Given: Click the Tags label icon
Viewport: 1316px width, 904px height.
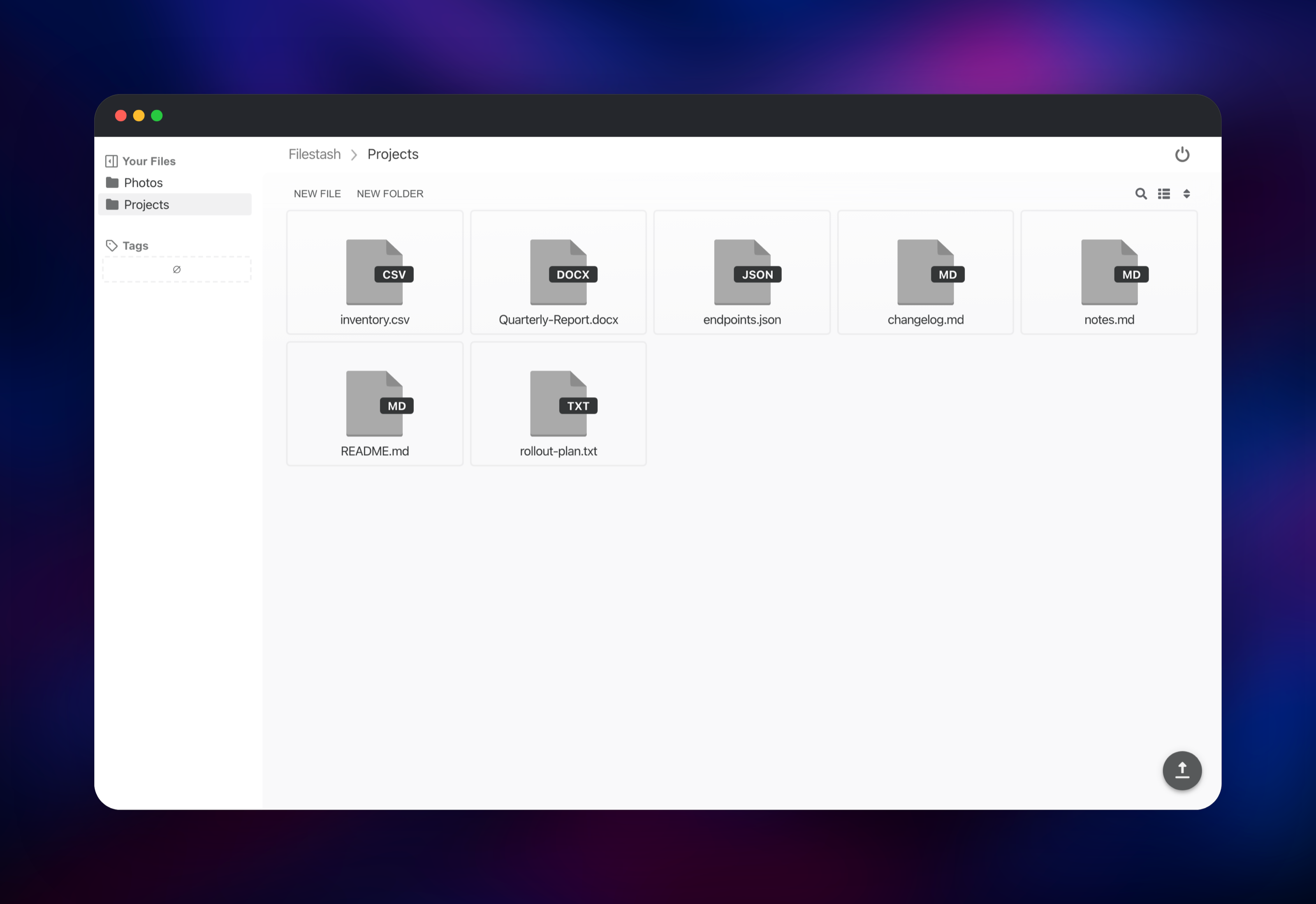Looking at the screenshot, I should pyautogui.click(x=111, y=245).
